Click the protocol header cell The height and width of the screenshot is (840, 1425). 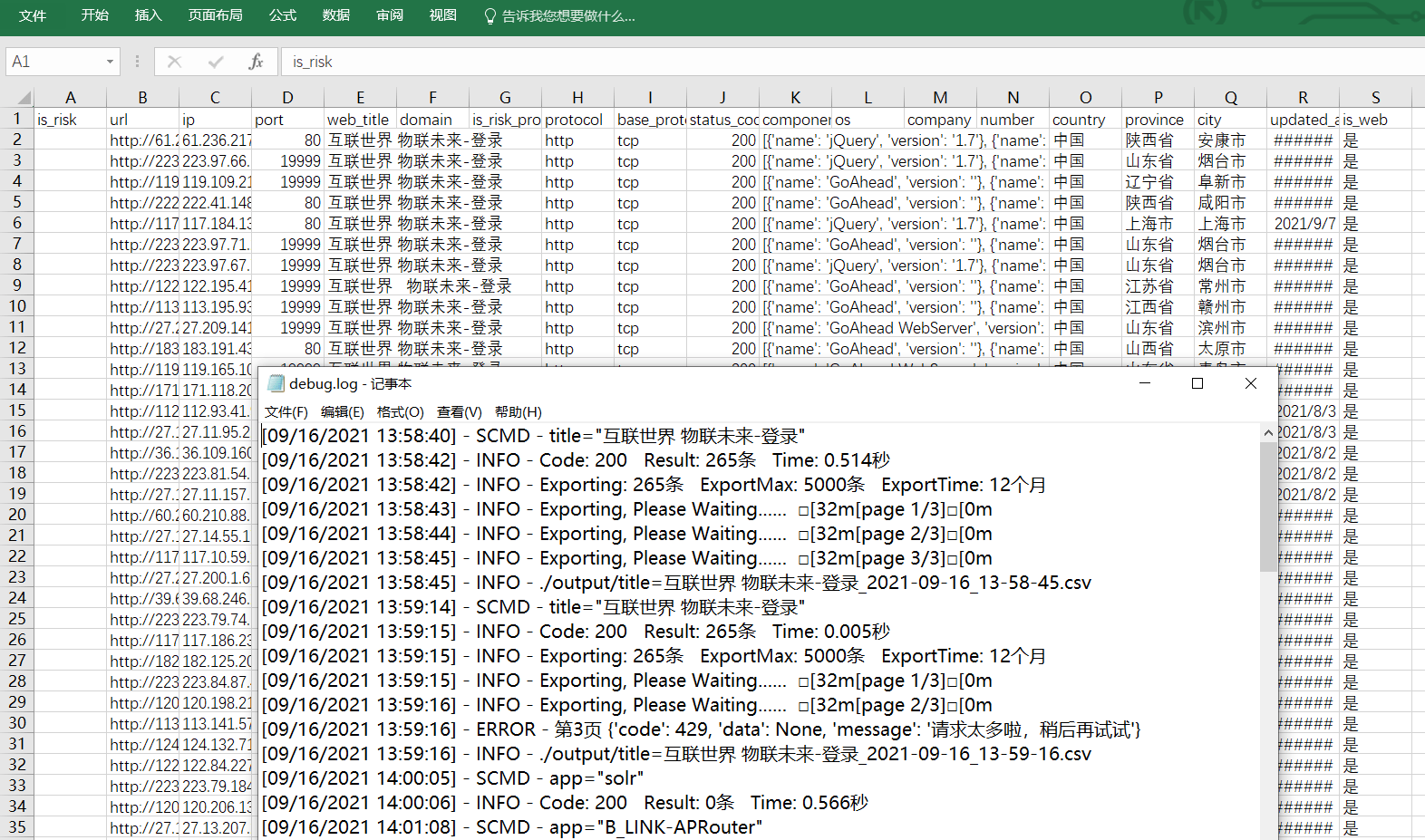click(577, 120)
